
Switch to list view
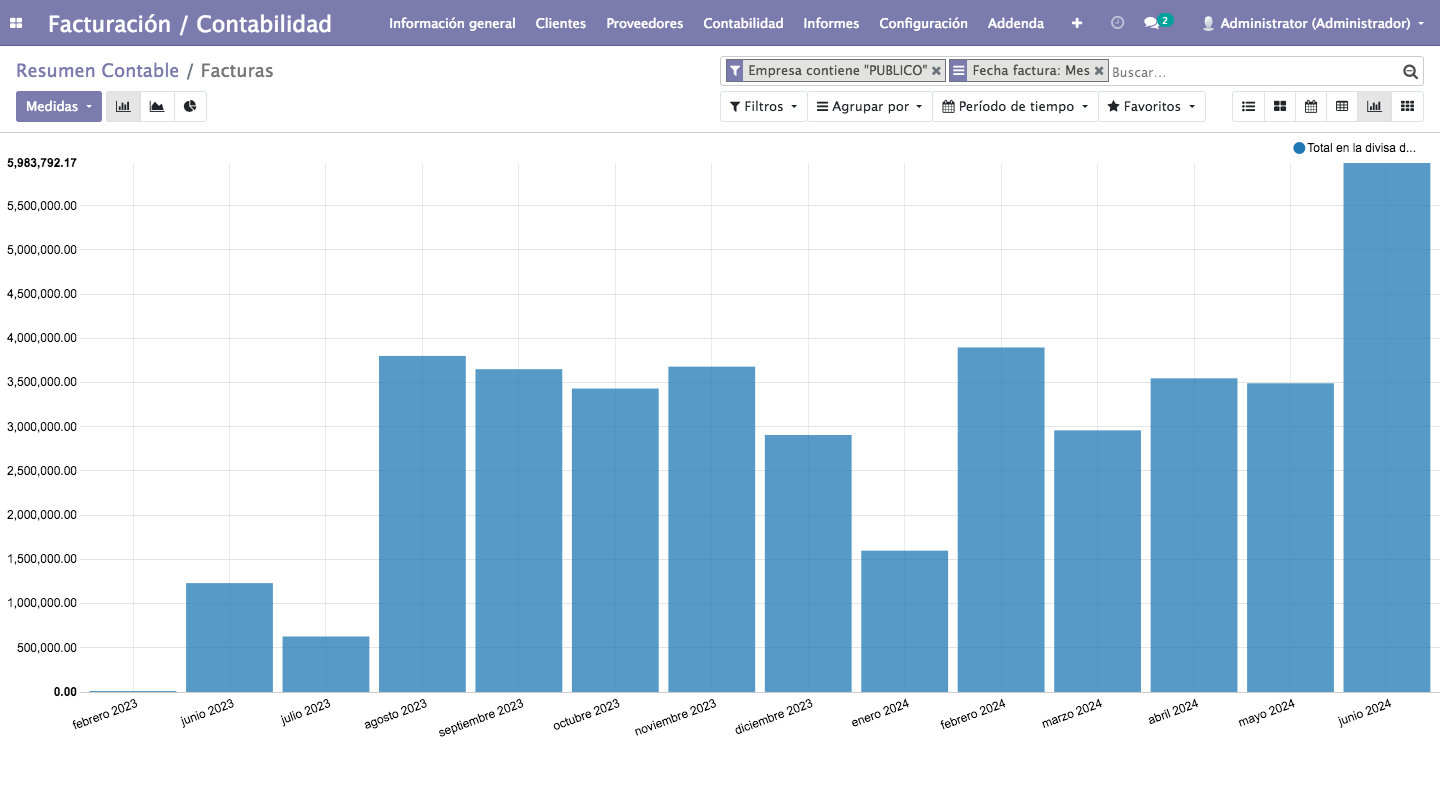click(x=1248, y=106)
